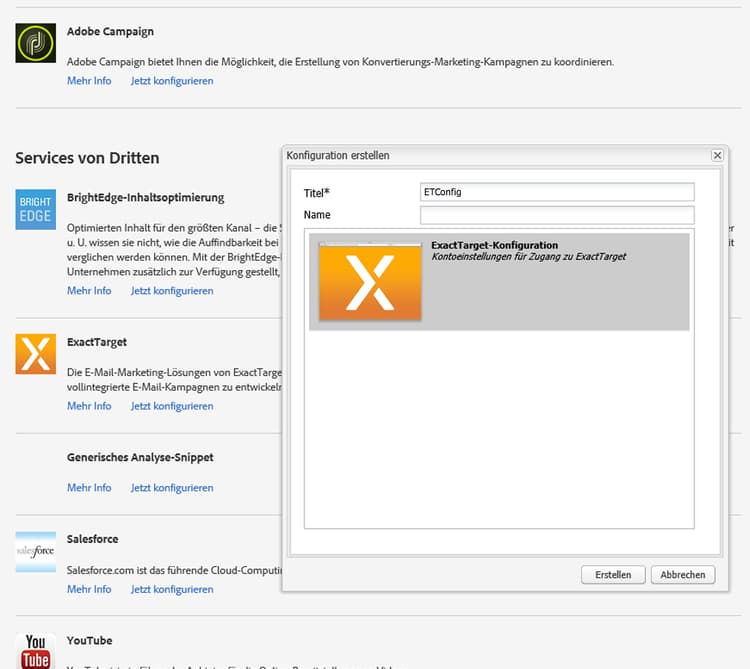Click the ExactTarget heading in services list
This screenshot has height=669, width=750.
[x=97, y=342]
